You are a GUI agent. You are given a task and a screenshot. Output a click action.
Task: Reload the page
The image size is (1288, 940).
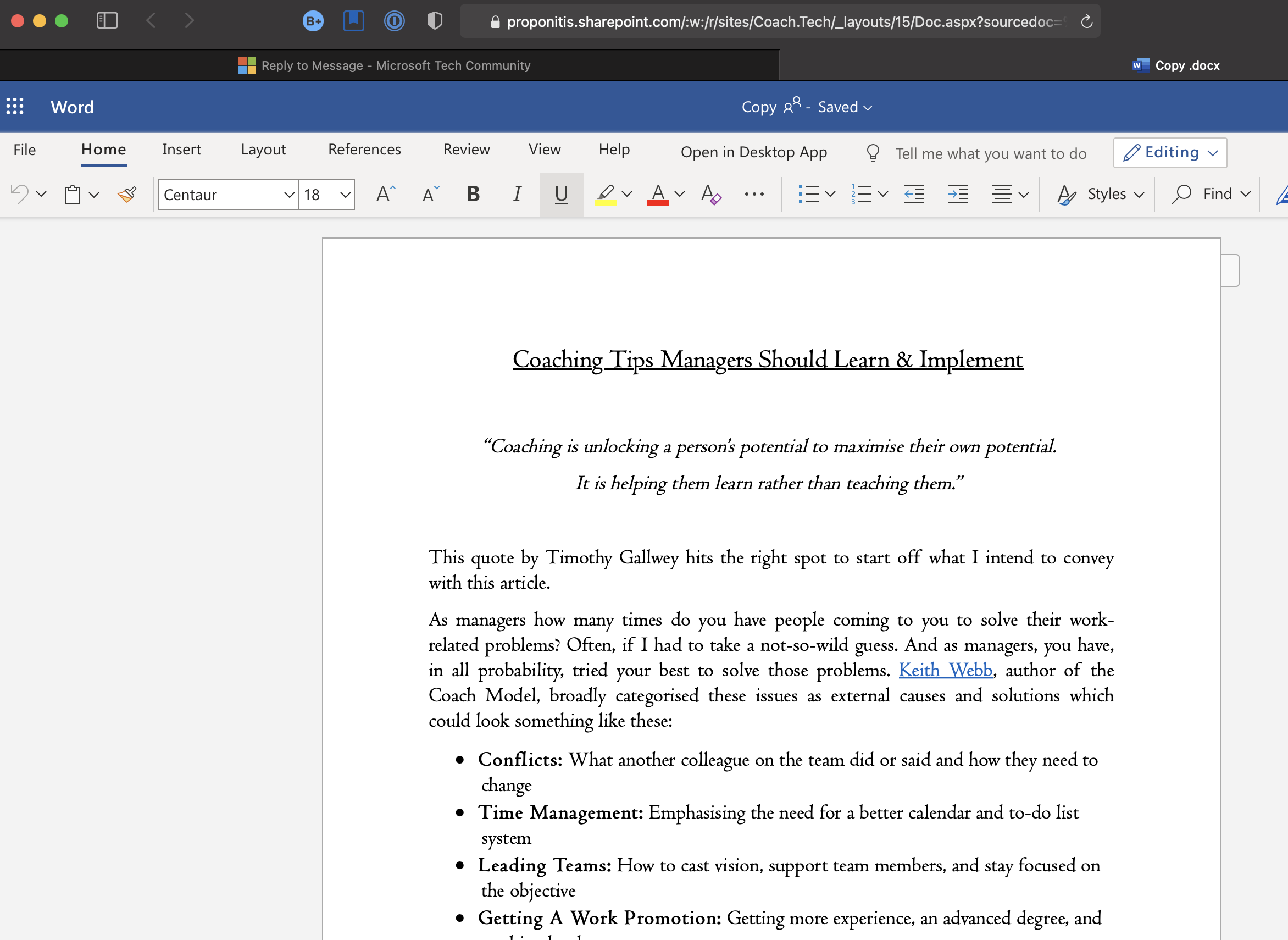pos(1086,21)
